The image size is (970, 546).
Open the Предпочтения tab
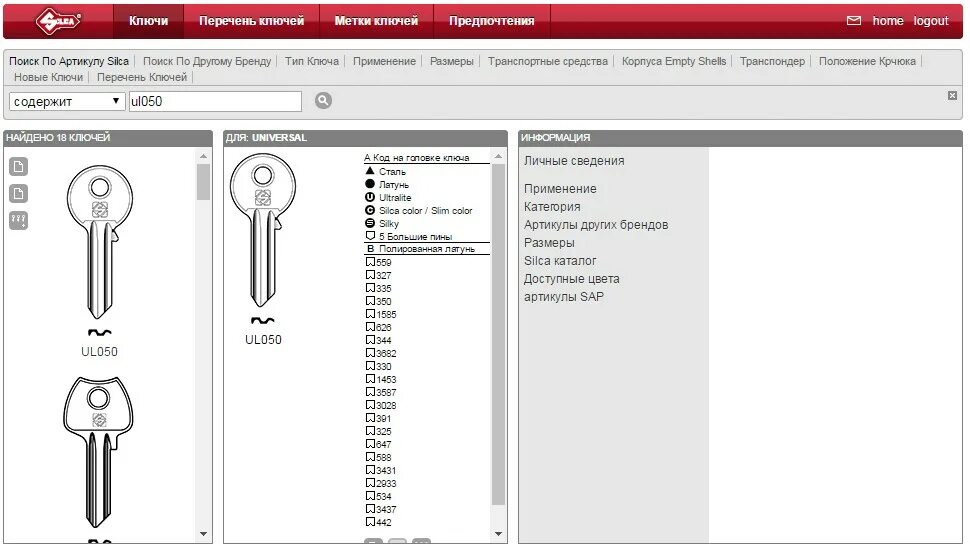(492, 21)
